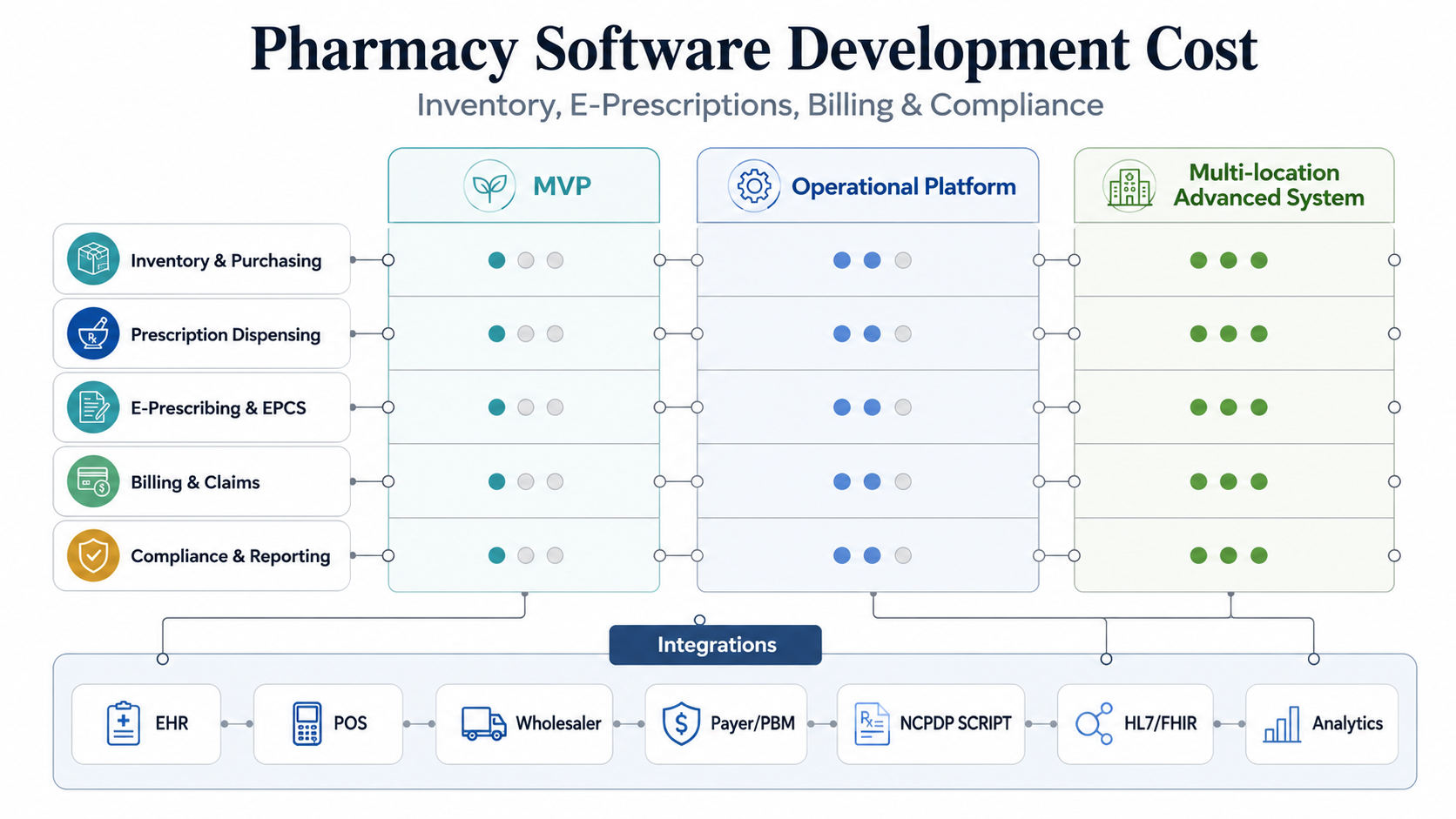Click the MVP sprout icon
1456x819 pixels.
pyautogui.click(x=489, y=186)
